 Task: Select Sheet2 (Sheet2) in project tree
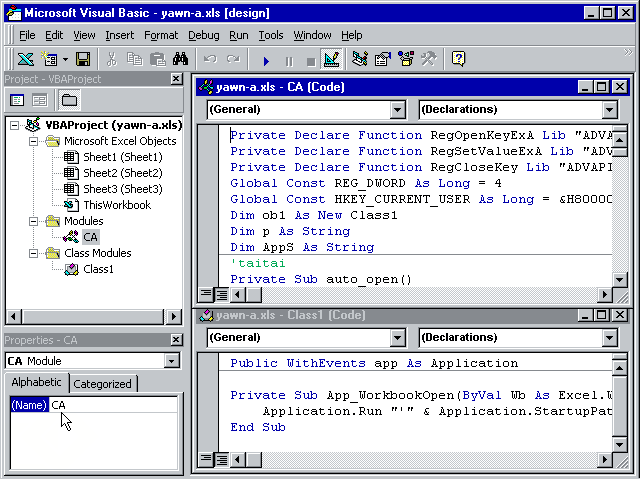click(122, 173)
